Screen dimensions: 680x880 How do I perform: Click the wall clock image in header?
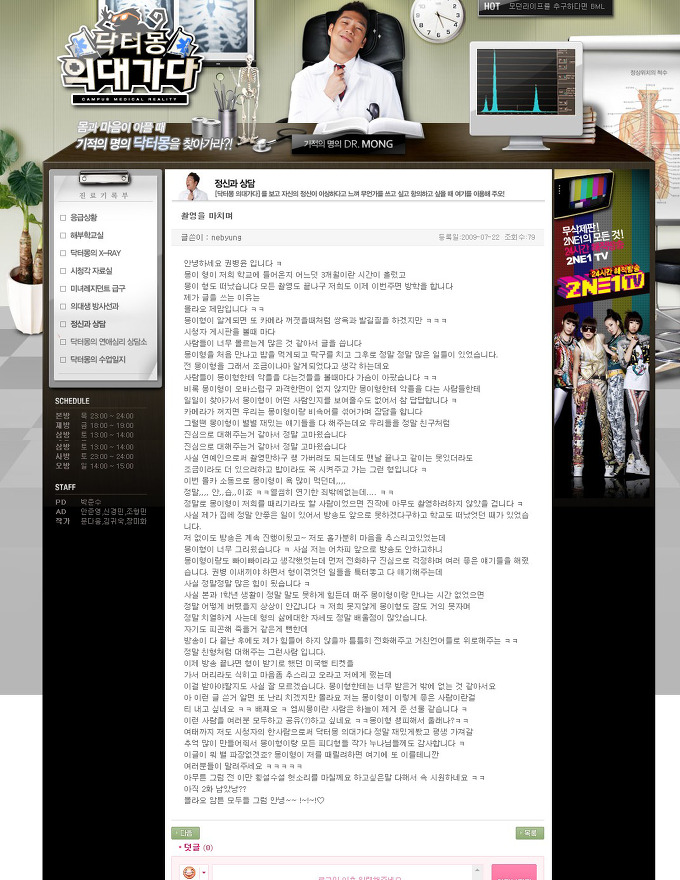coord(438,20)
